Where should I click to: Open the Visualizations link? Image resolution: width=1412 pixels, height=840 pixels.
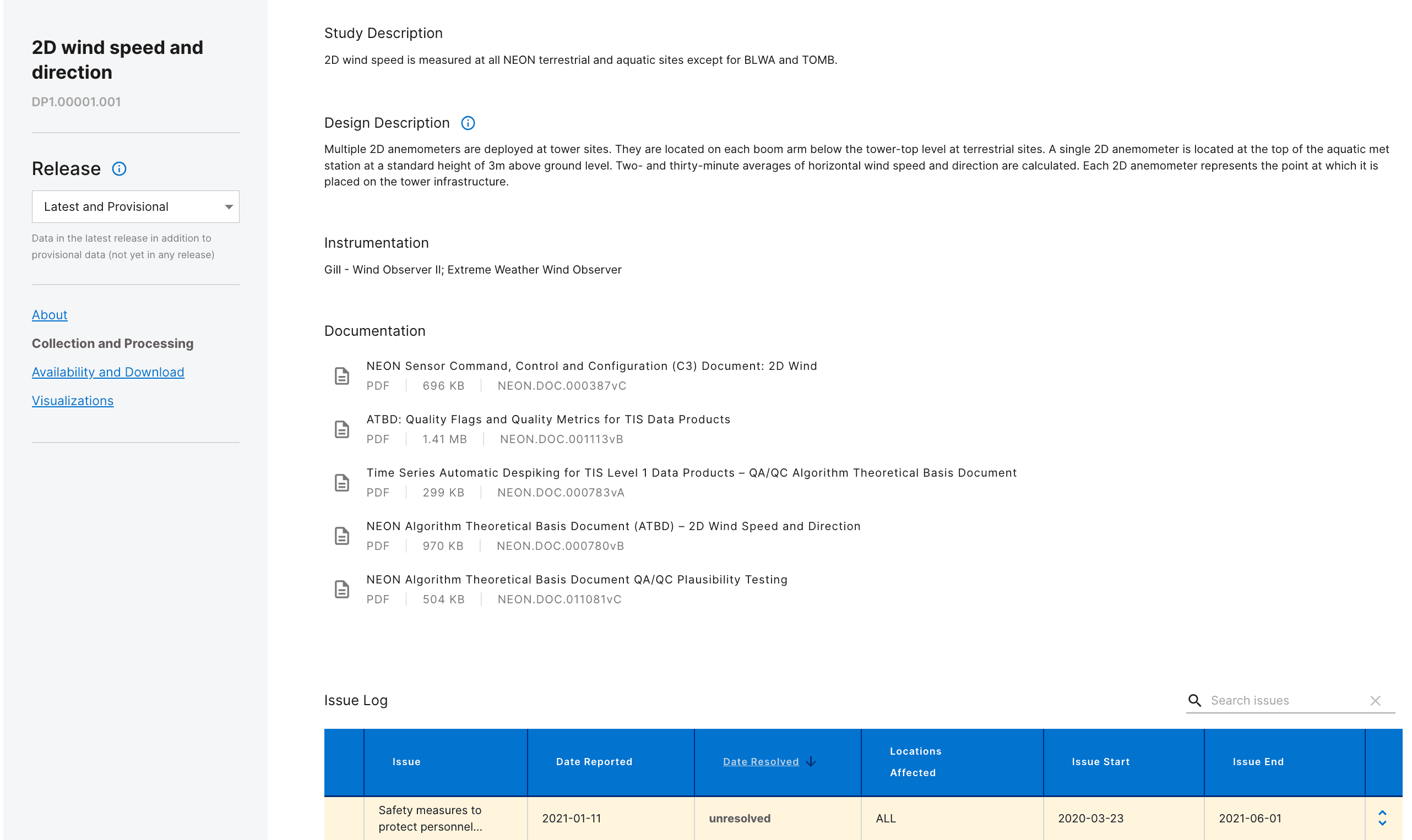(73, 401)
